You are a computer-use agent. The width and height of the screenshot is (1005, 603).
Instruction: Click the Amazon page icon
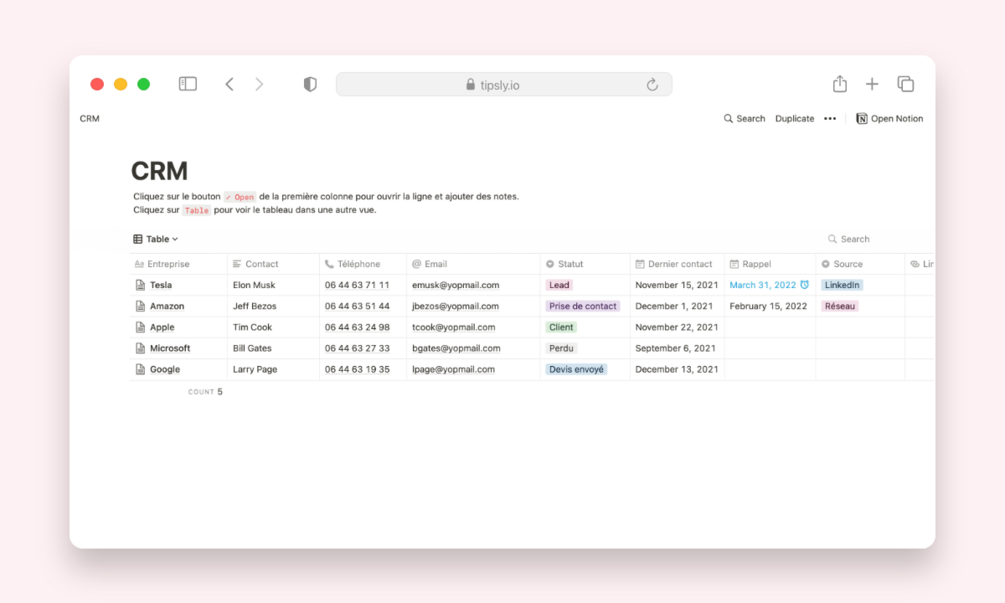(140, 306)
